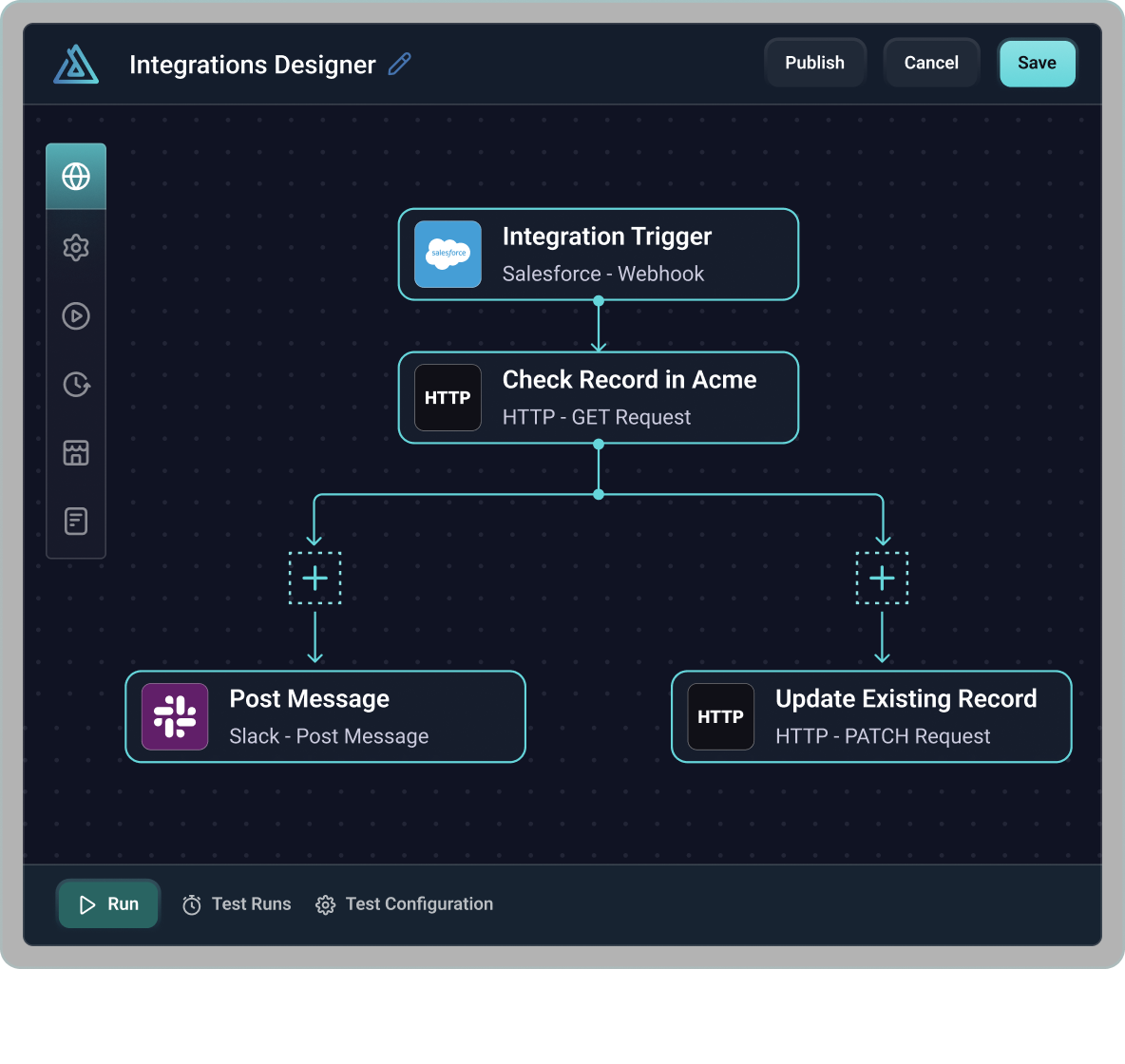Viewport: 1125px width, 1064px height.
Task: Click the Publish button
Action: tap(814, 62)
